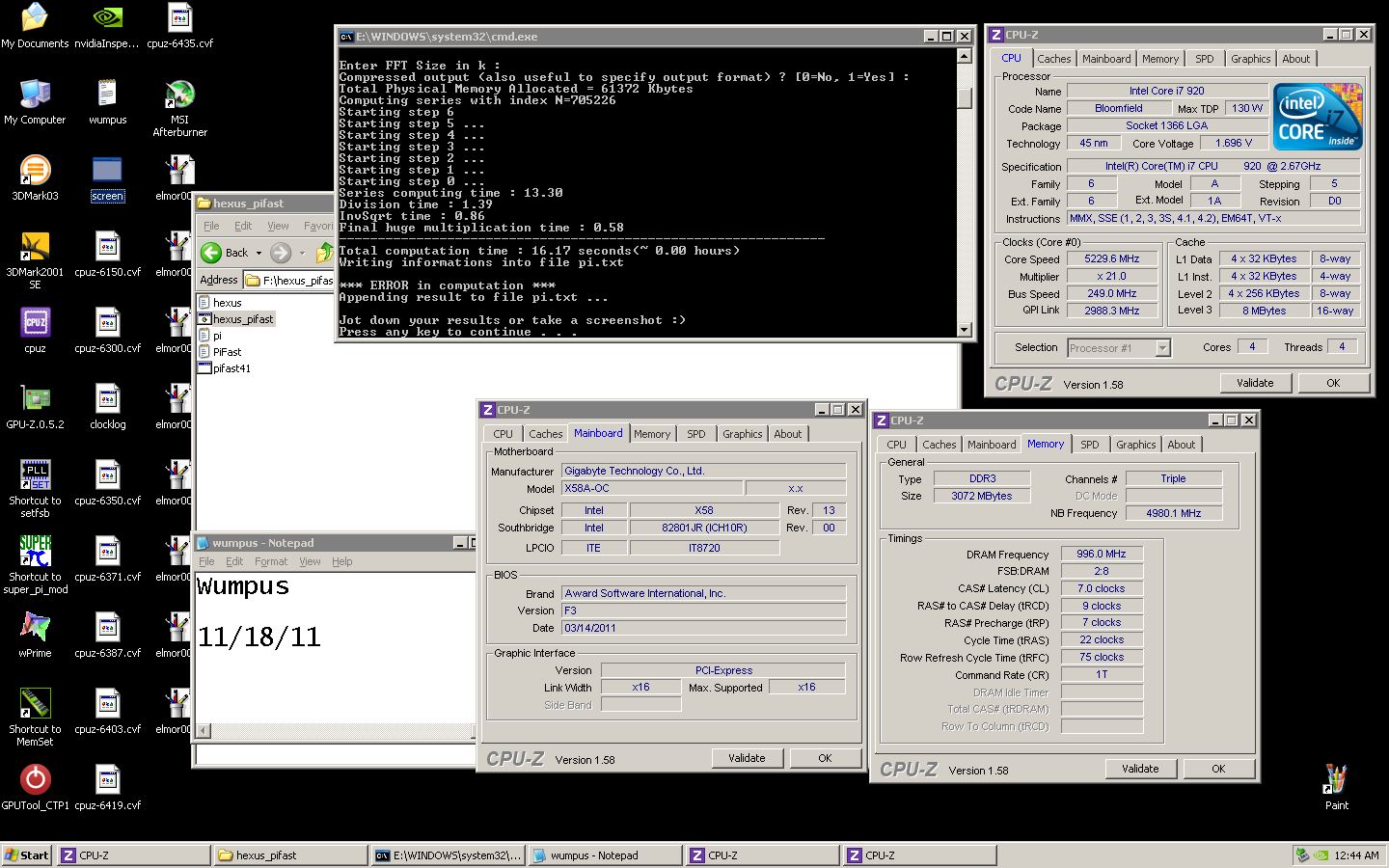The height and width of the screenshot is (868, 1389).
Task: Open cpuz-6403.cvf file icon
Action: (x=107, y=712)
